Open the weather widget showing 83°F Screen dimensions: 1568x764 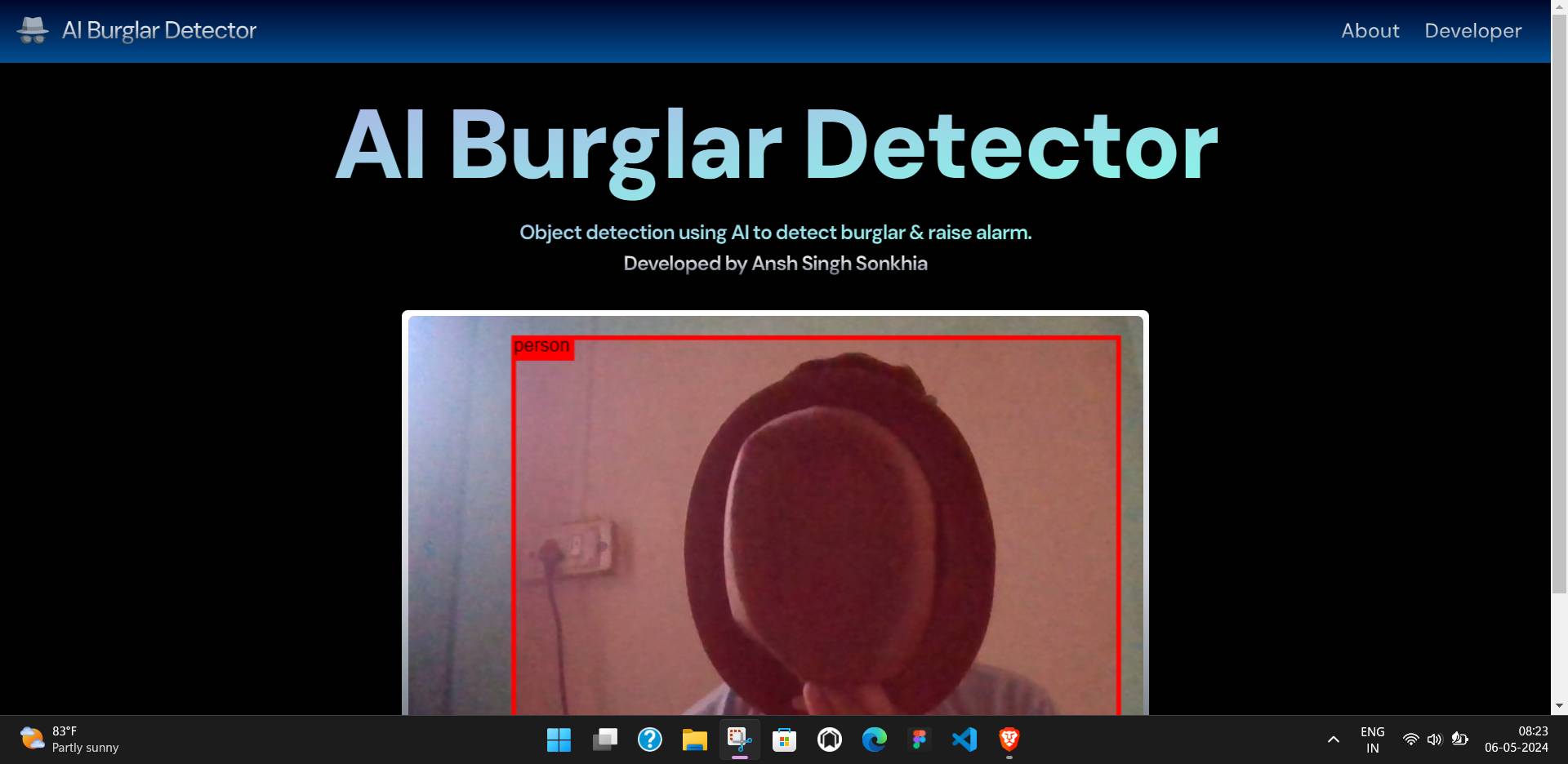pyautogui.click(x=70, y=740)
